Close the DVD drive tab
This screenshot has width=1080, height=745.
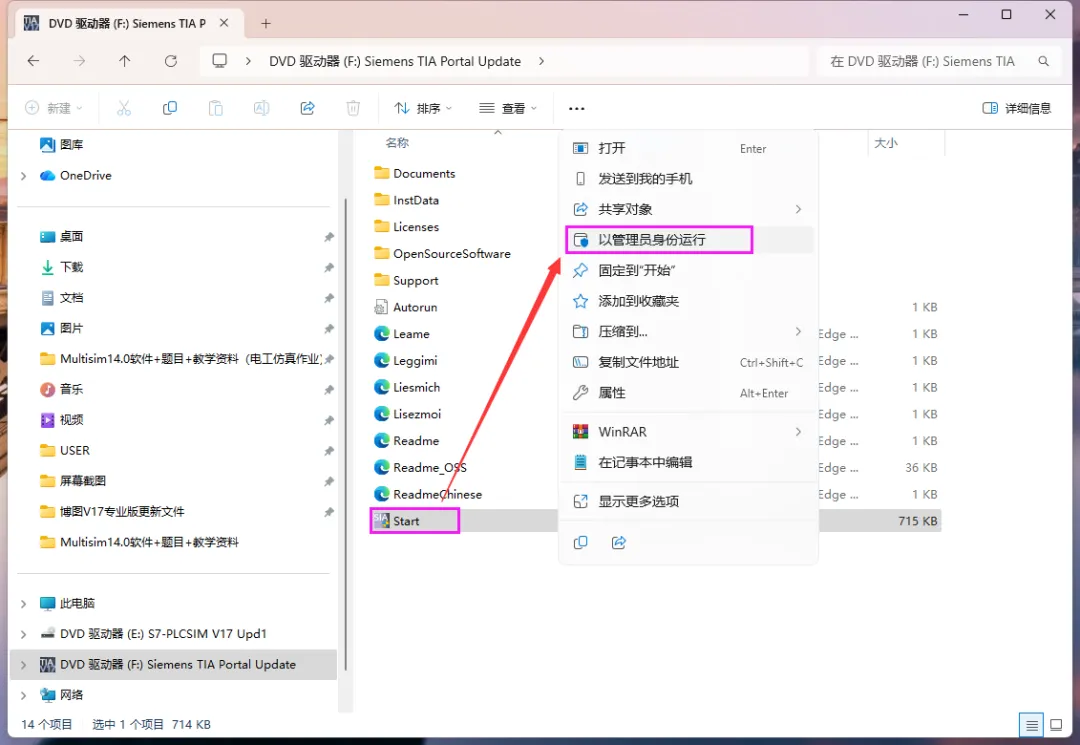point(225,23)
